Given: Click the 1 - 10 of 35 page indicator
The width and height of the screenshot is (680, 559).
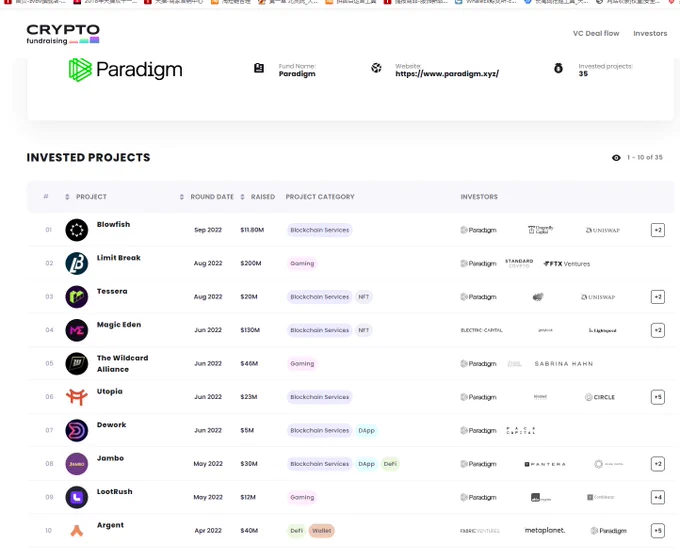Looking at the screenshot, I should (x=644, y=157).
